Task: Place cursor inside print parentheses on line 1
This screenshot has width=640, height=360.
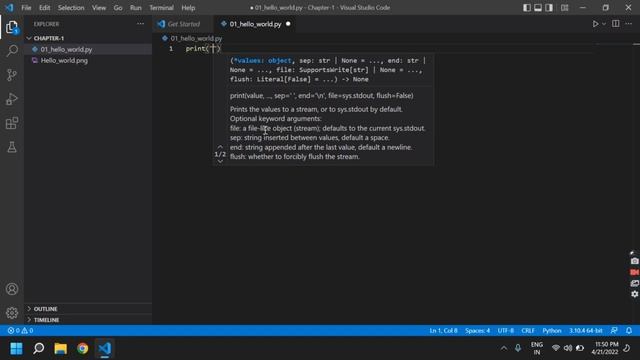Action: tap(213, 49)
